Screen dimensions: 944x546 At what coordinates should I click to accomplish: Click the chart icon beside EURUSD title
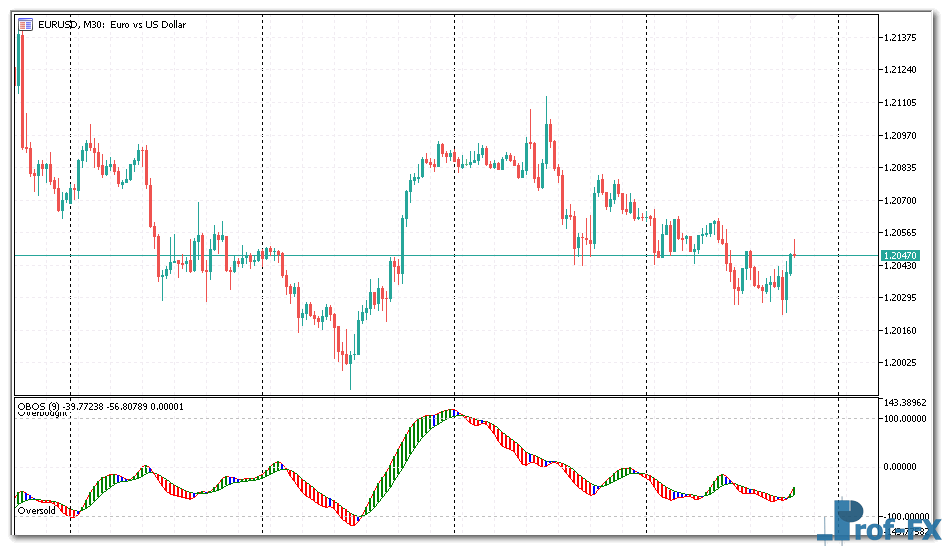(25, 23)
